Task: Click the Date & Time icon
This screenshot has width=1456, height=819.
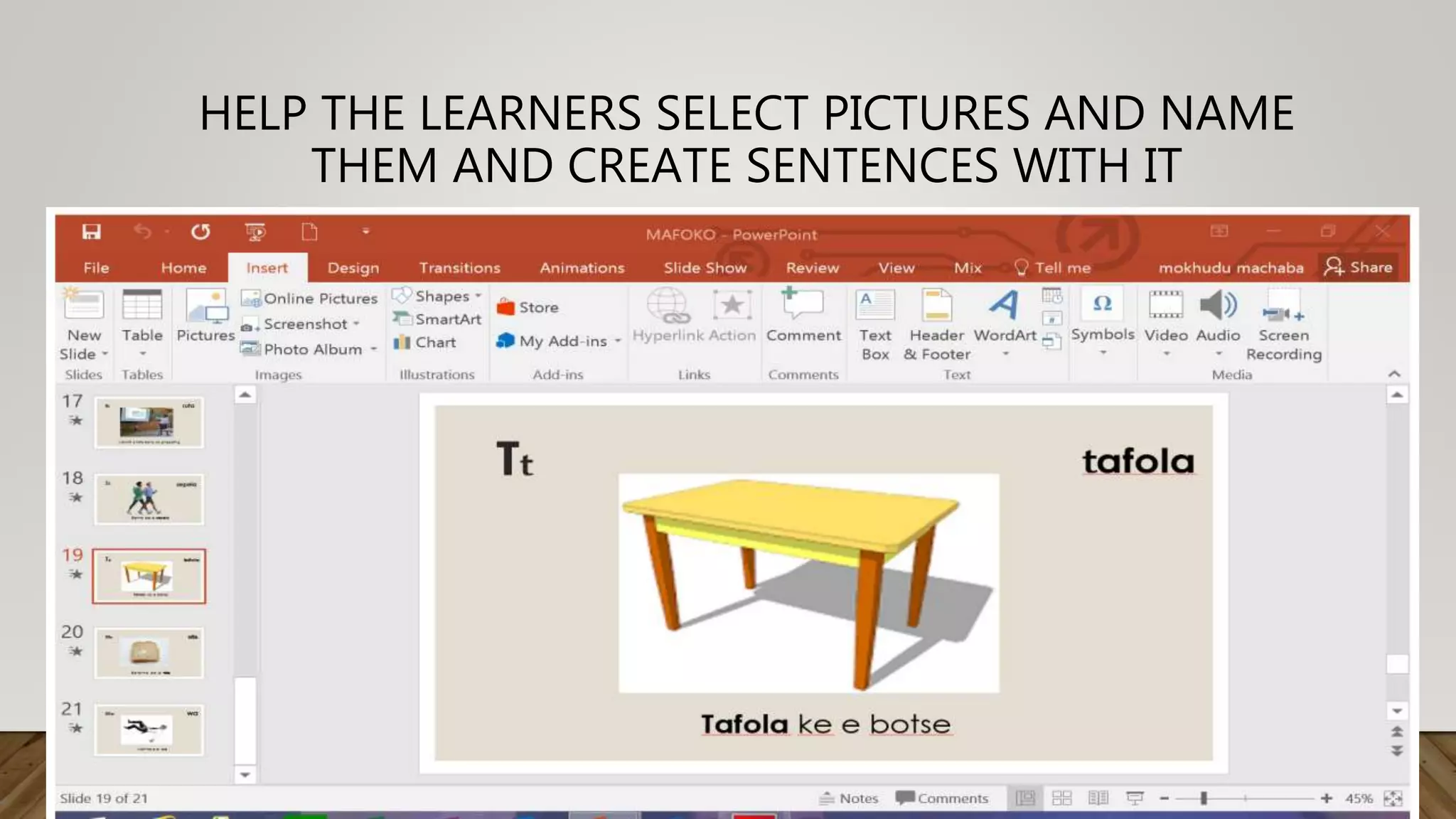Action: coord(1052,296)
